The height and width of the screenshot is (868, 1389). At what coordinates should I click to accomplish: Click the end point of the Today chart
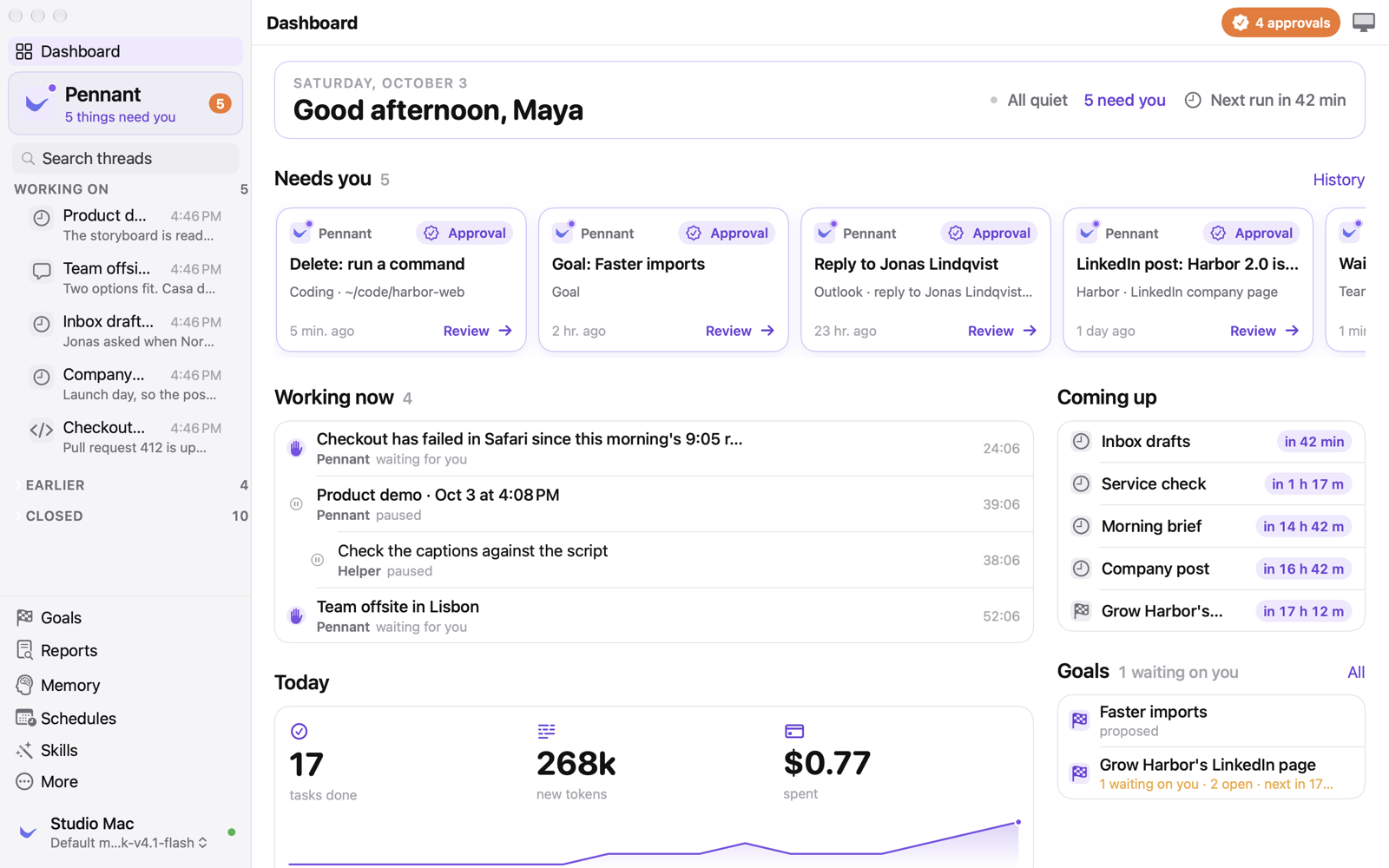[1018, 822]
